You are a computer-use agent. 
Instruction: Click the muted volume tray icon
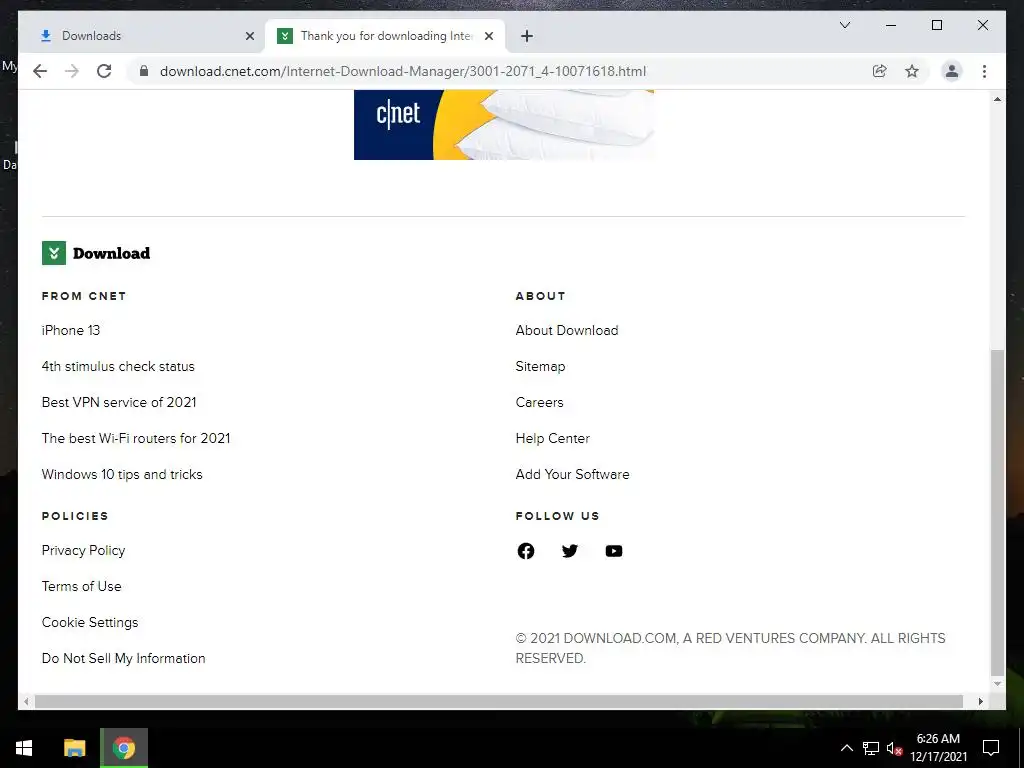pos(894,748)
